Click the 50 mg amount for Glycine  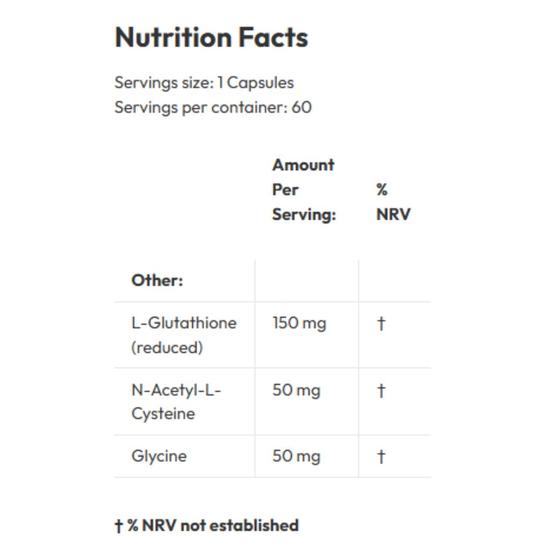296,456
